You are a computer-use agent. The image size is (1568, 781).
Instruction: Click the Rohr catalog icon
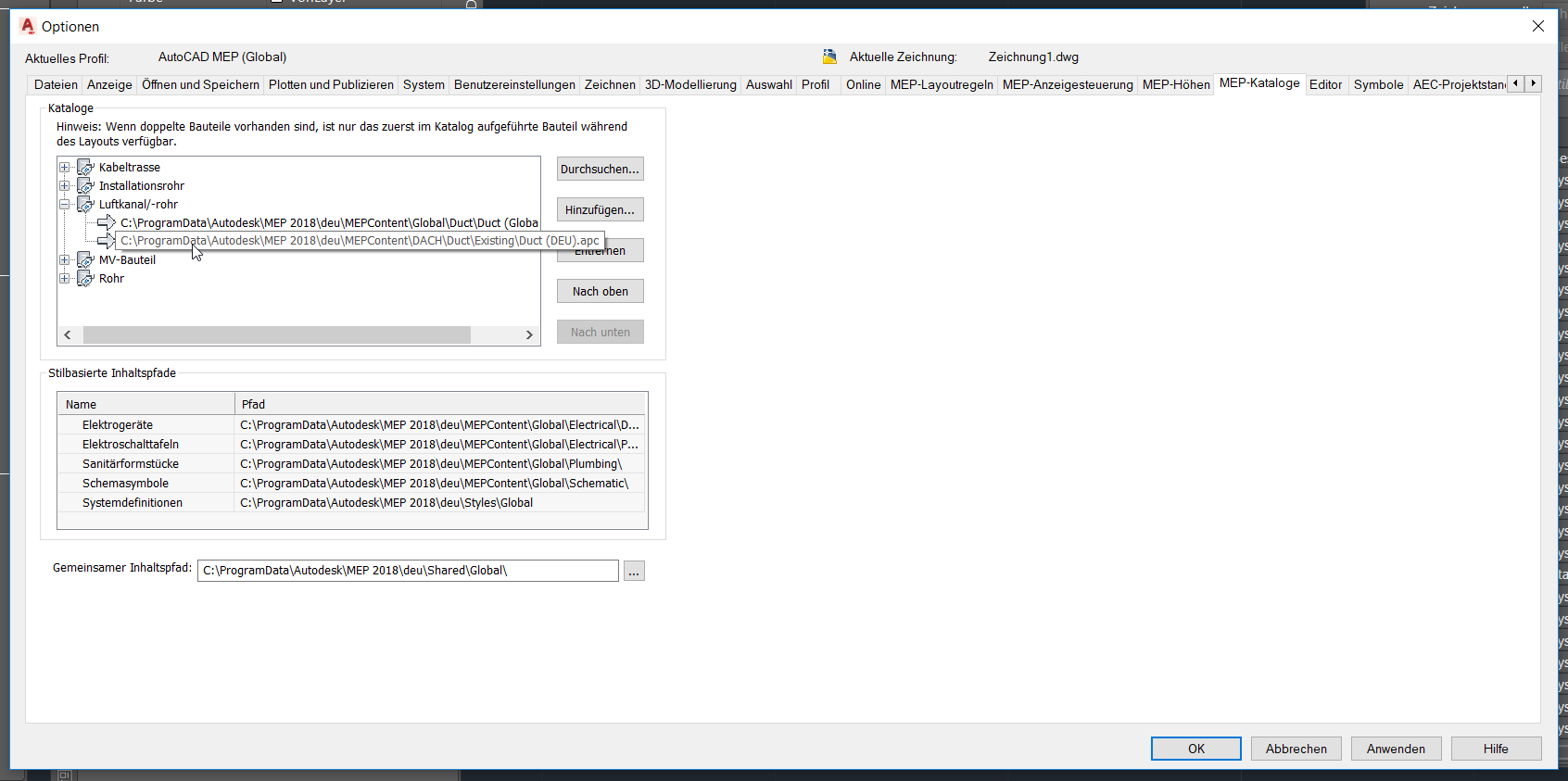tap(86, 278)
